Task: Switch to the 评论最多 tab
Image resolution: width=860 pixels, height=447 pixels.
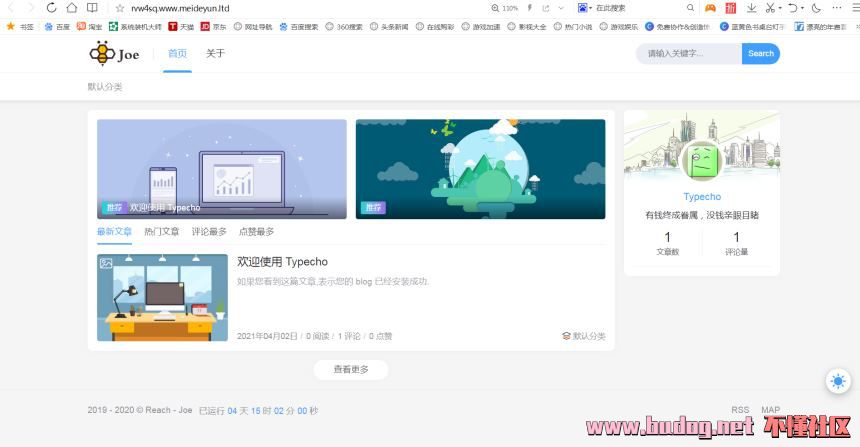Action: click(209, 232)
